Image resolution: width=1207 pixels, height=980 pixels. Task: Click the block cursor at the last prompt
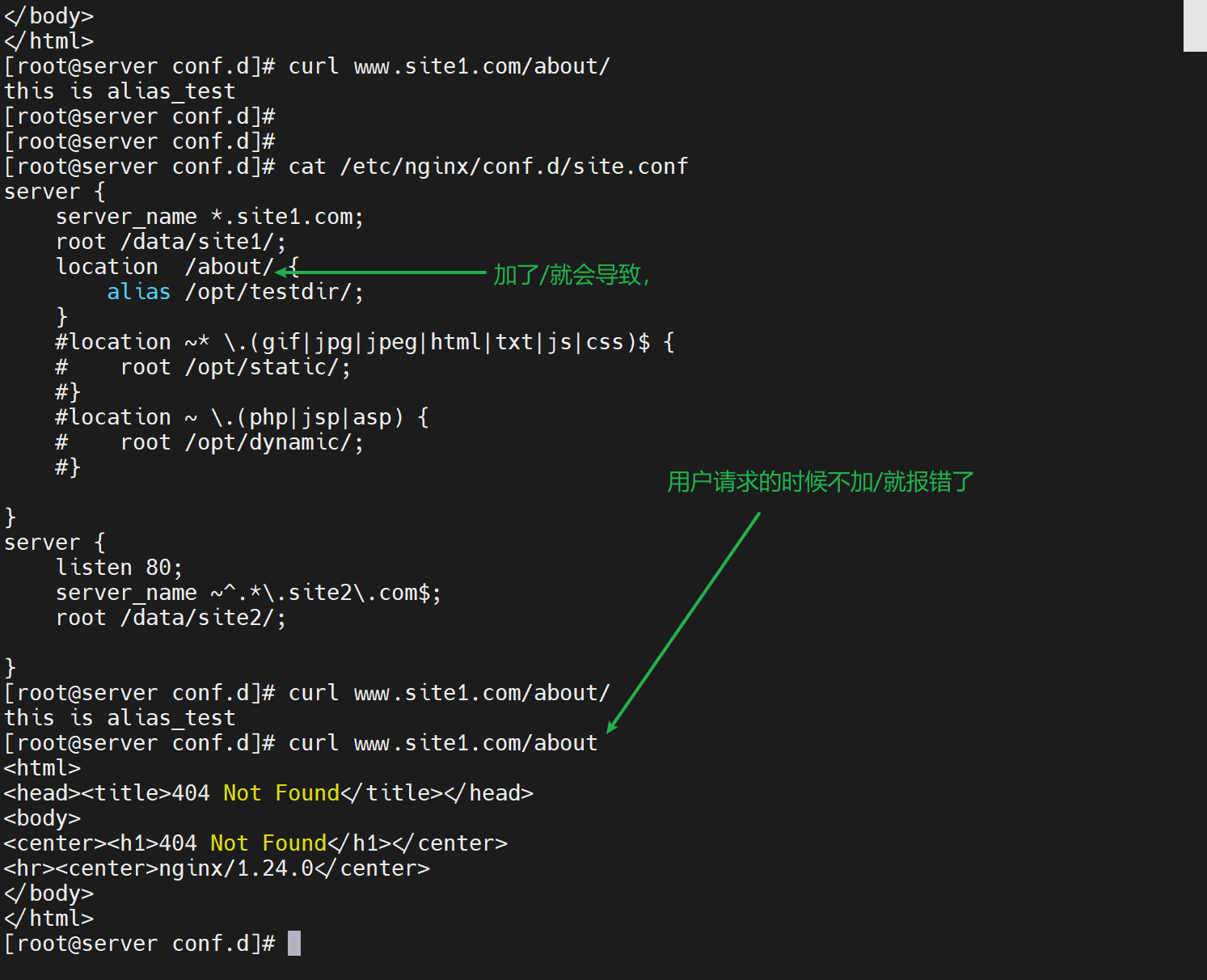tap(294, 943)
